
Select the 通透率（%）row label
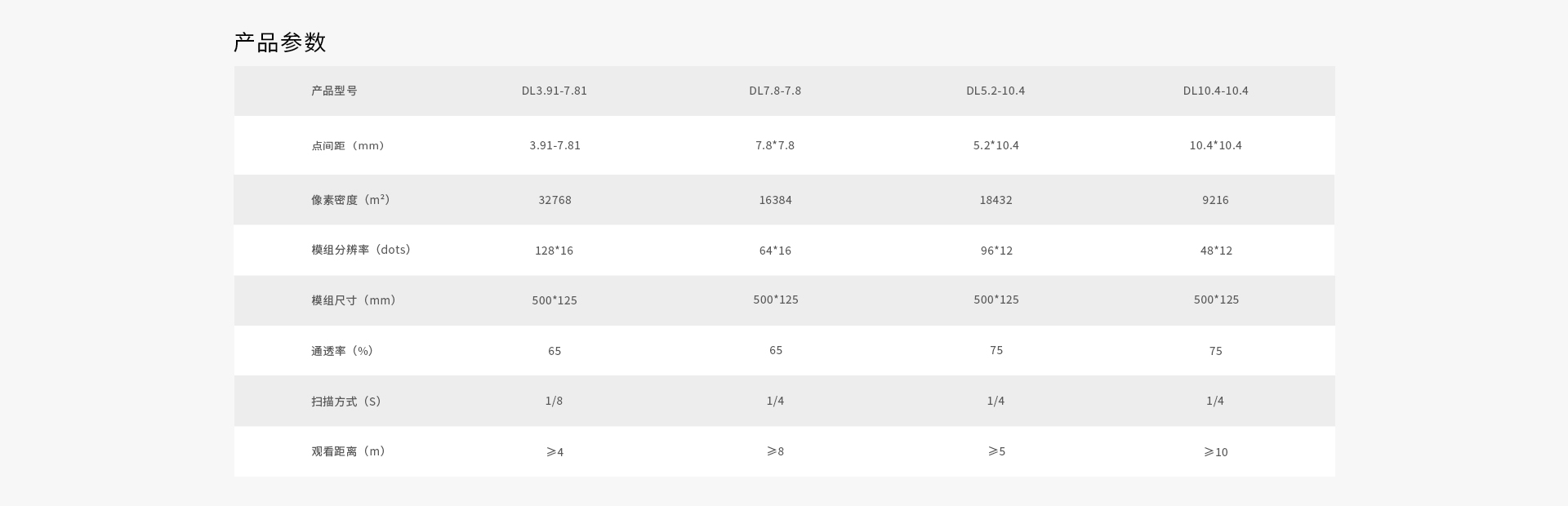point(342,351)
